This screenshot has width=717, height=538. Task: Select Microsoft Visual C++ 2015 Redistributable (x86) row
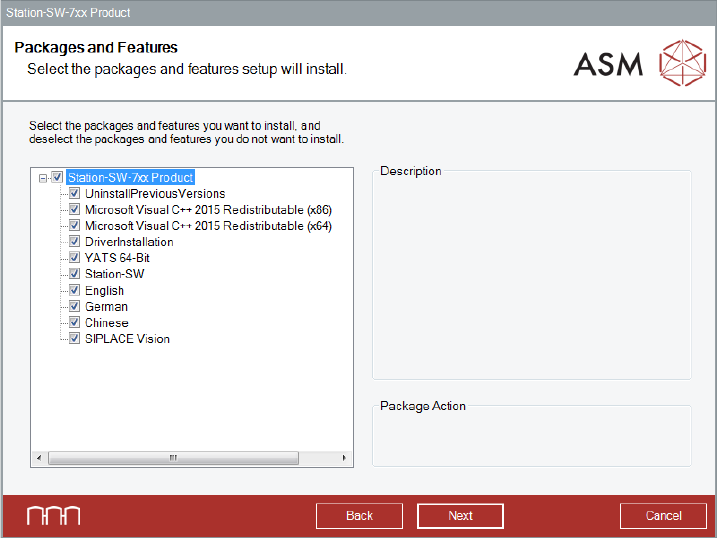coord(208,210)
